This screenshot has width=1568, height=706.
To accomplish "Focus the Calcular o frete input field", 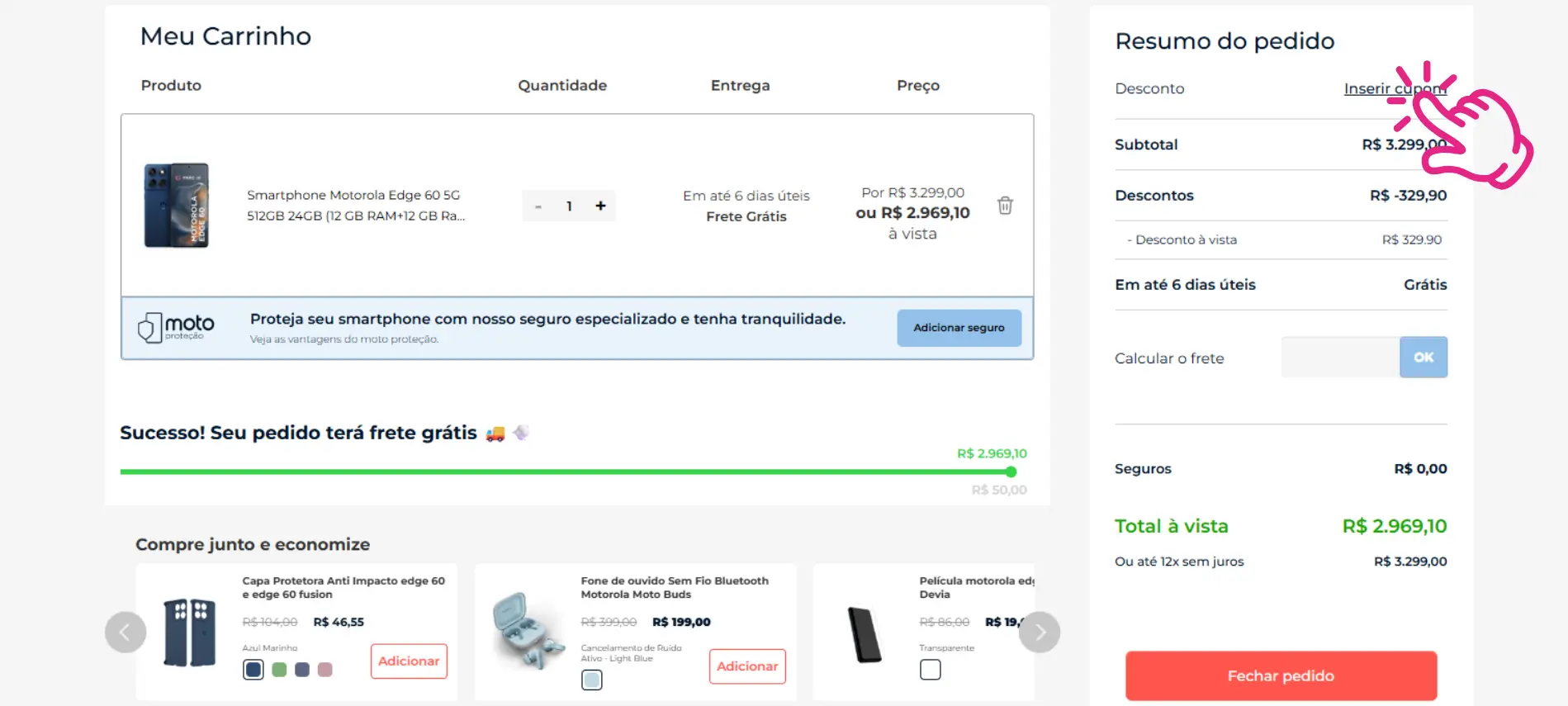I will (x=1340, y=358).
